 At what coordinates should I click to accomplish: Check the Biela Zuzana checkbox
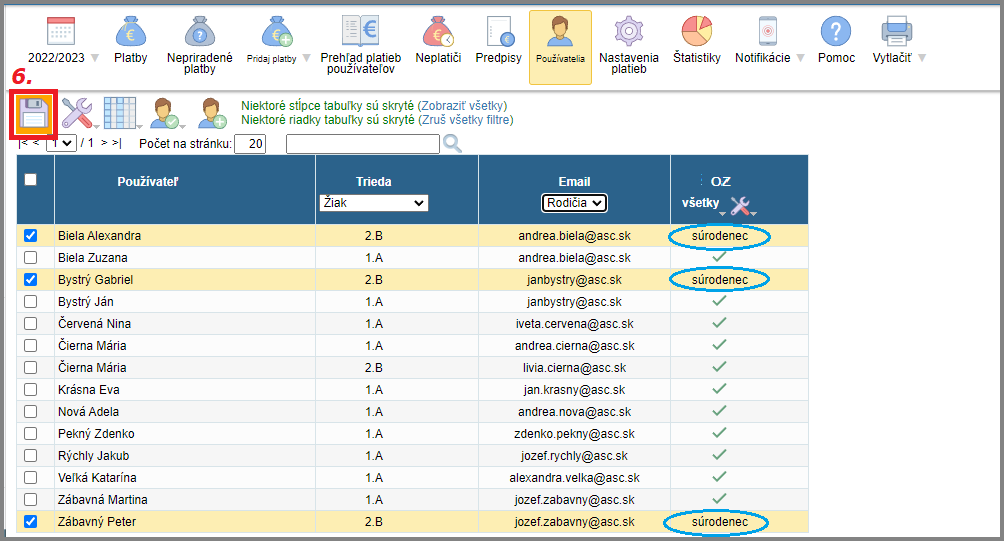31,257
